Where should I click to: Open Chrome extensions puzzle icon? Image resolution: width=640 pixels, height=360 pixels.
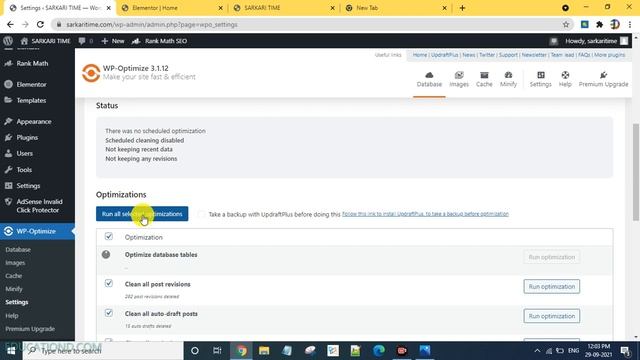pos(600,24)
